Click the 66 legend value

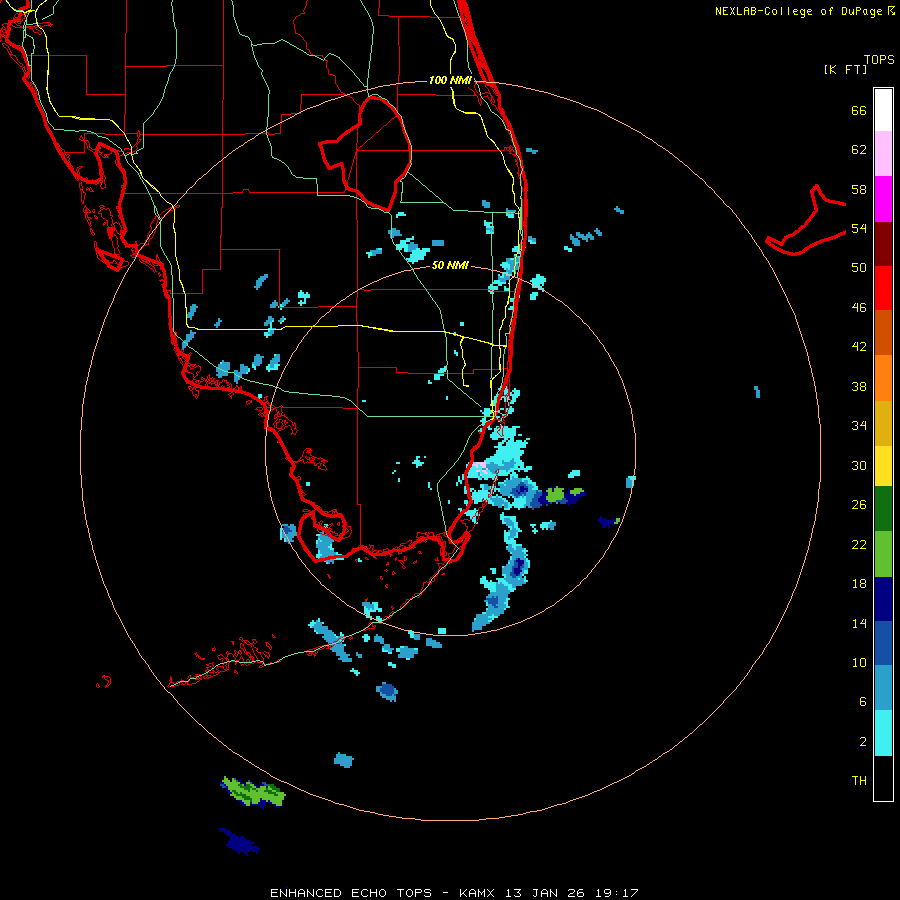click(859, 110)
